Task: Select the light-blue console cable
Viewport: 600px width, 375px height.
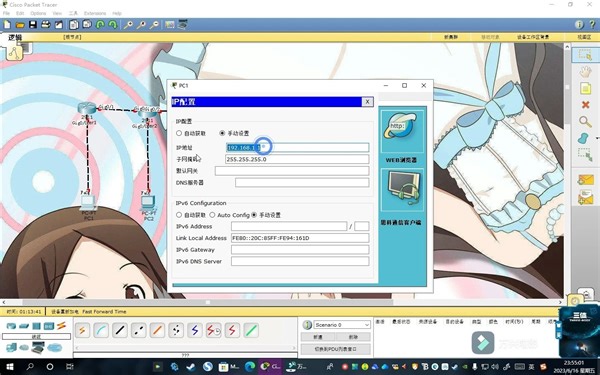Action: (x=101, y=330)
